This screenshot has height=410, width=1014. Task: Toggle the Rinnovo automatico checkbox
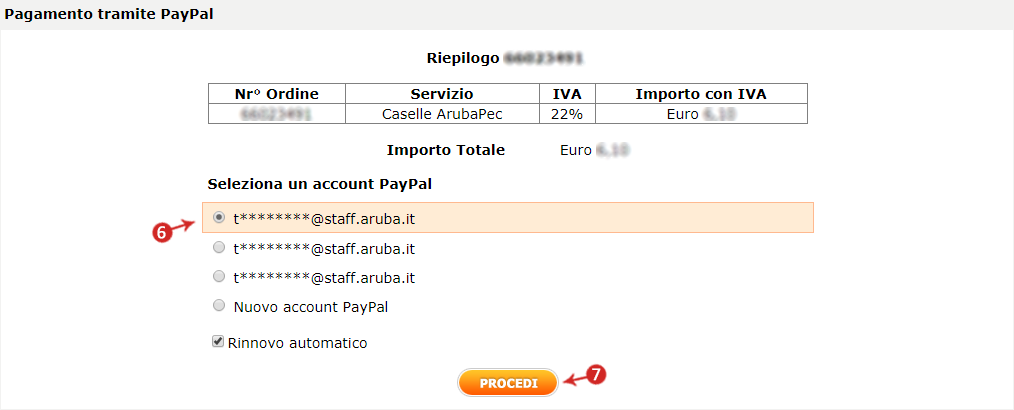pyautogui.click(x=218, y=342)
